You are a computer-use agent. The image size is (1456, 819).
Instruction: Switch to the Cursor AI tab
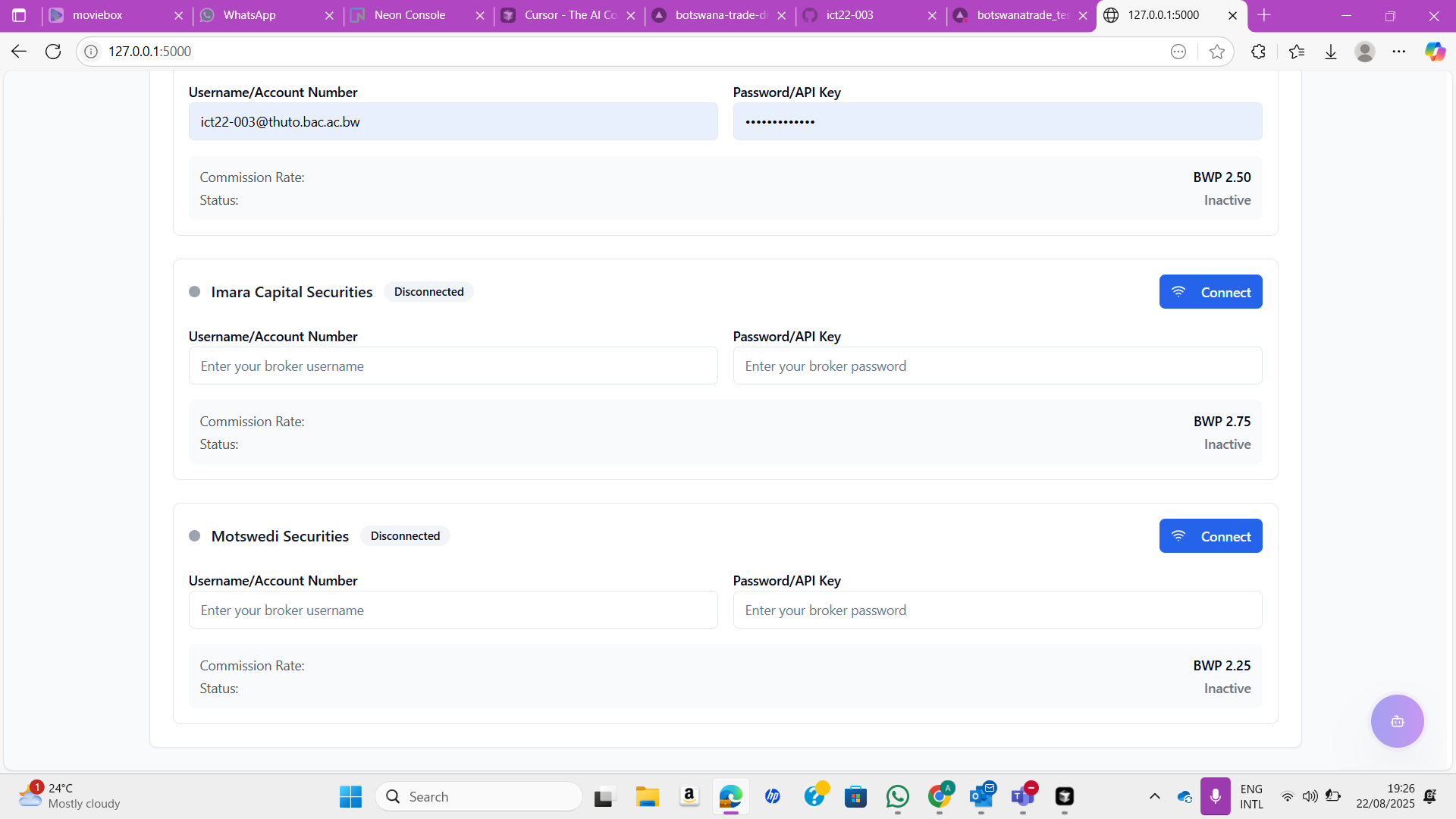pyautogui.click(x=569, y=15)
